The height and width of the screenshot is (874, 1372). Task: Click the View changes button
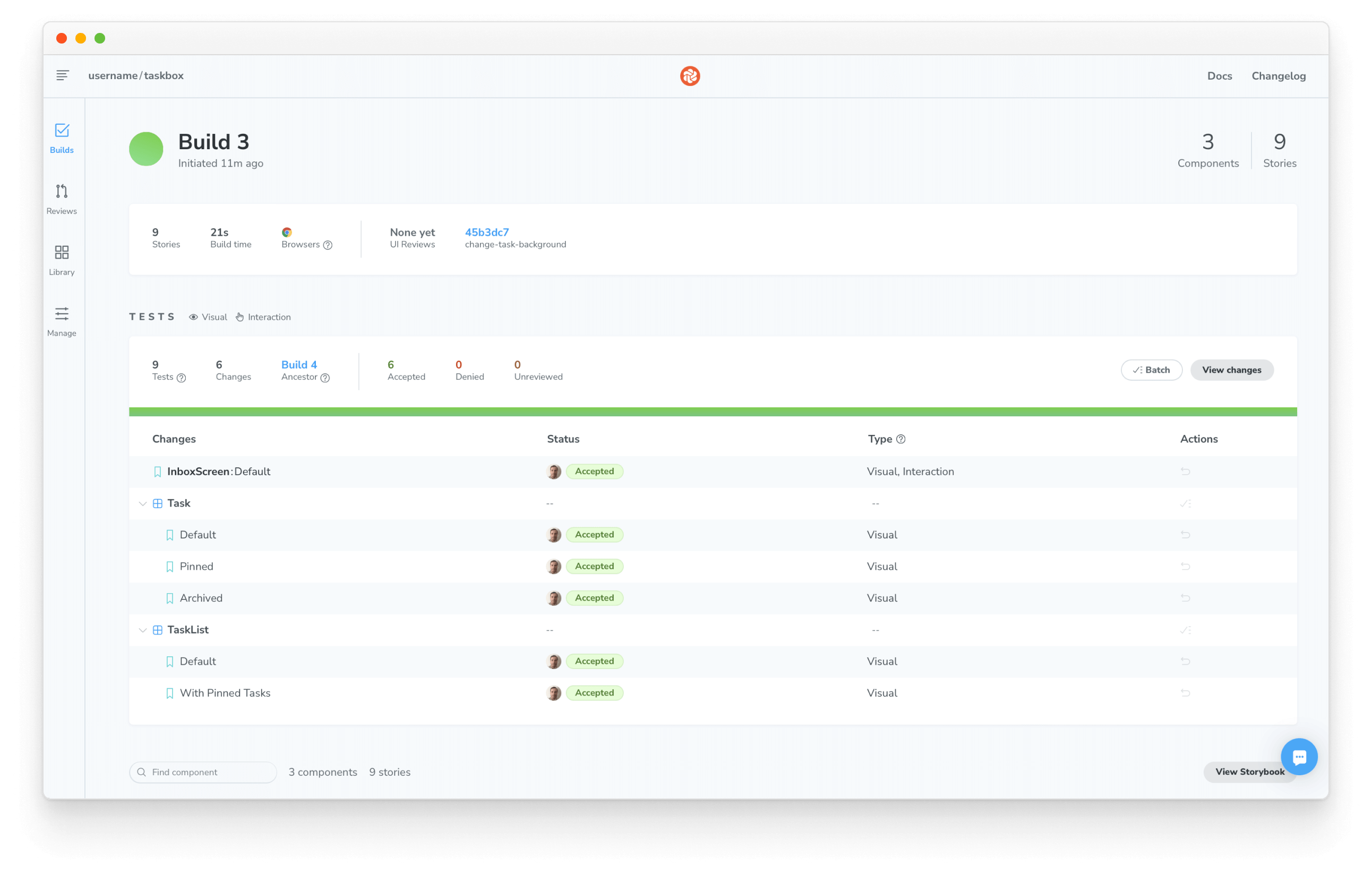pyautogui.click(x=1232, y=370)
